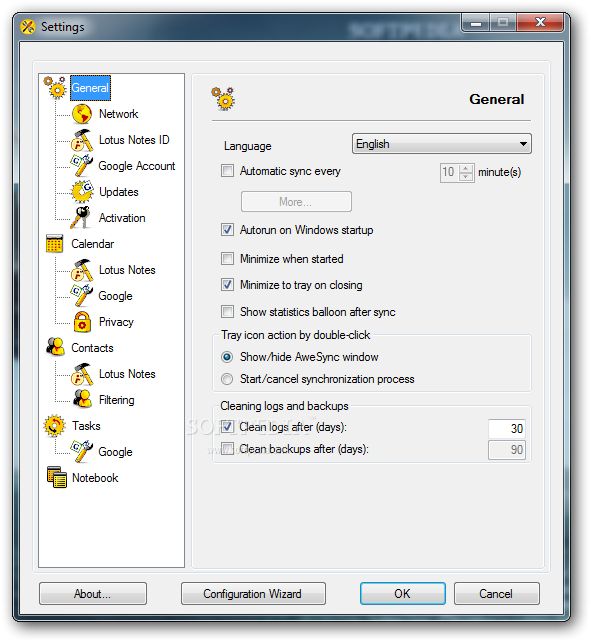
Task: Open the Network settings page
Action: (x=118, y=114)
